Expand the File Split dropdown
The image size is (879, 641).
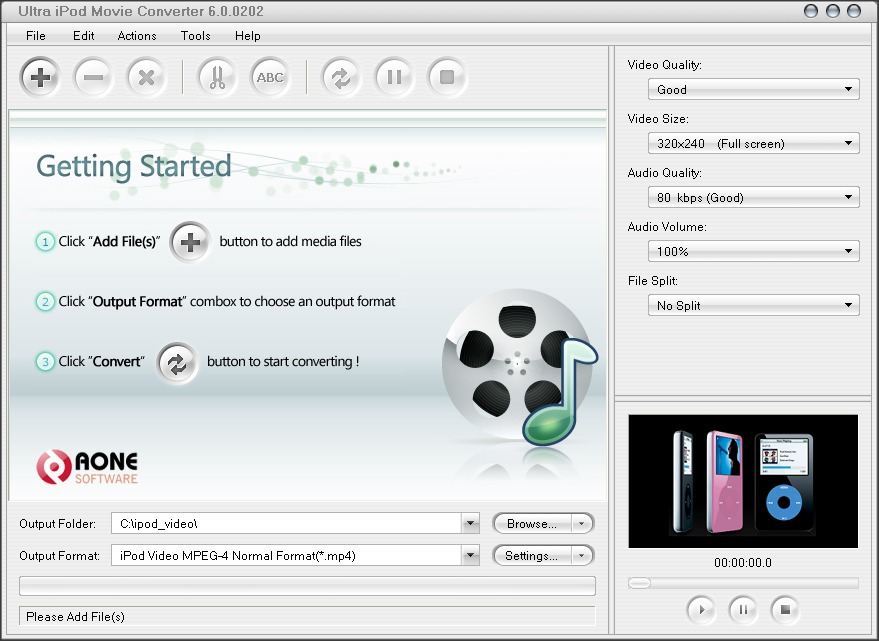(x=753, y=305)
